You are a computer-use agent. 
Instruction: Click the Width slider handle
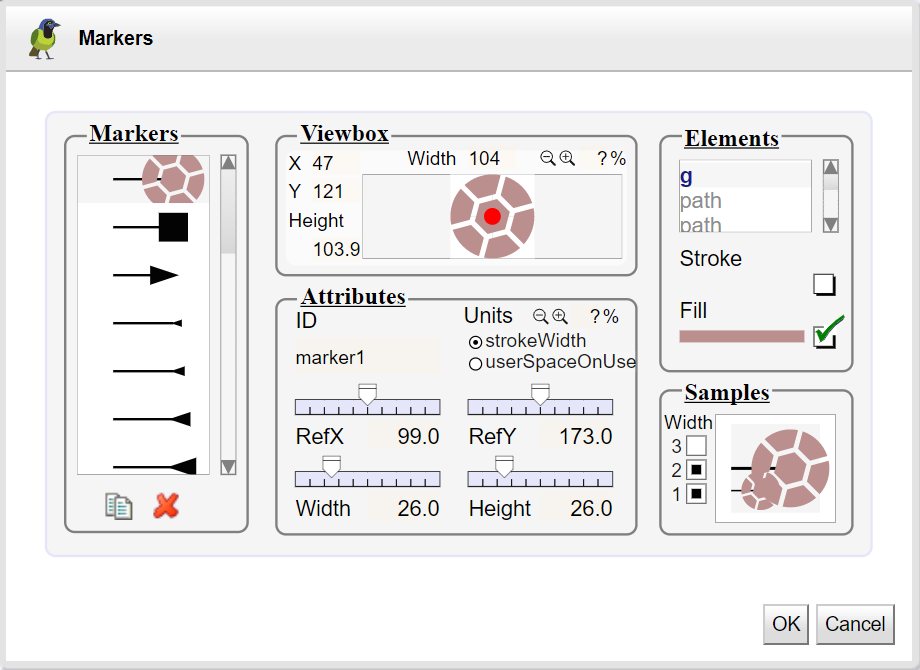pyautogui.click(x=332, y=466)
